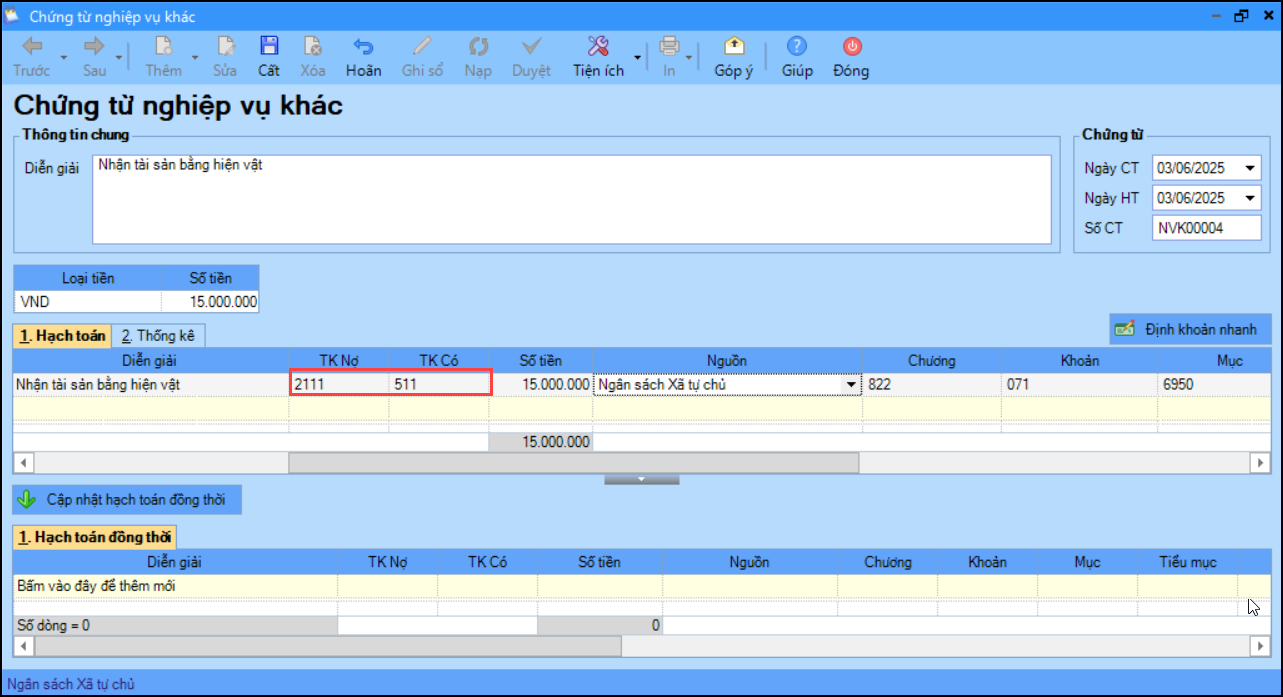Click Khoản cell 071

click(1080, 384)
